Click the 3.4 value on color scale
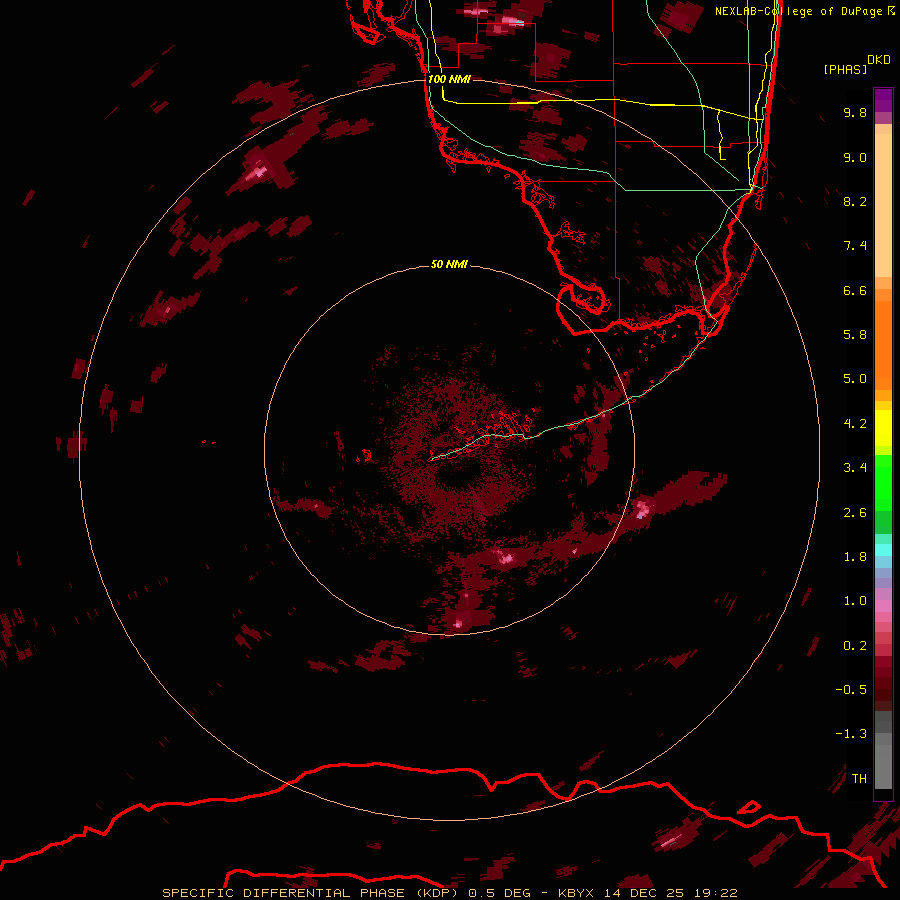Viewport: 900px width, 900px height. [855, 468]
